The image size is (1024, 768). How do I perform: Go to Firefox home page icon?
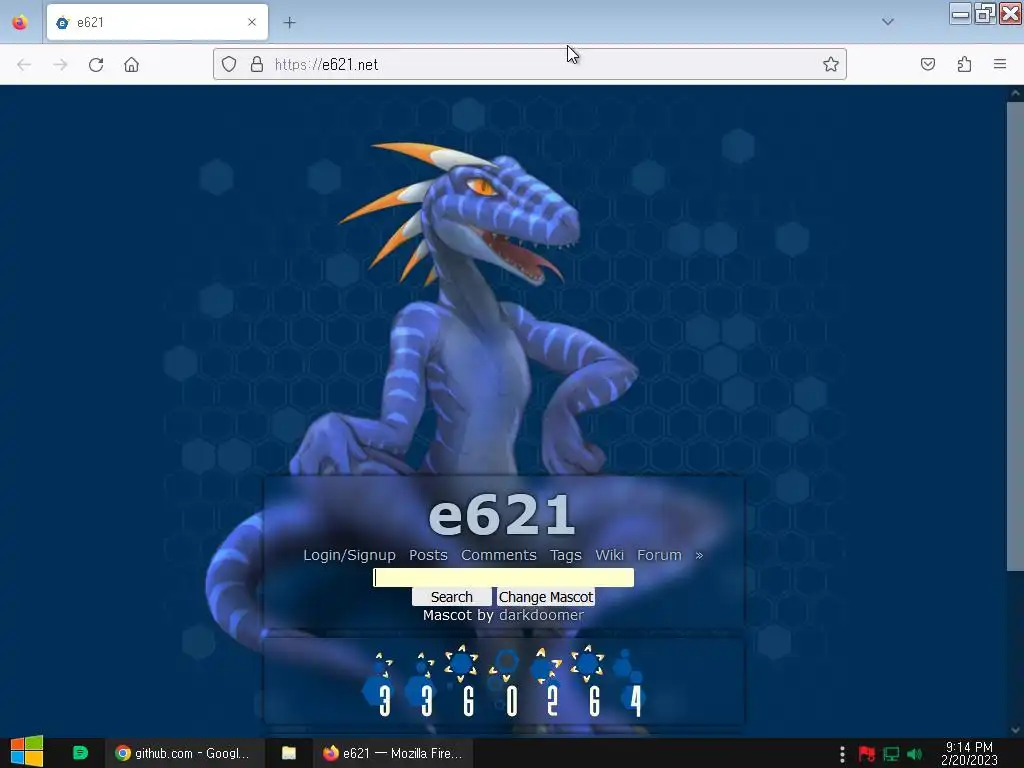pyautogui.click(x=131, y=65)
